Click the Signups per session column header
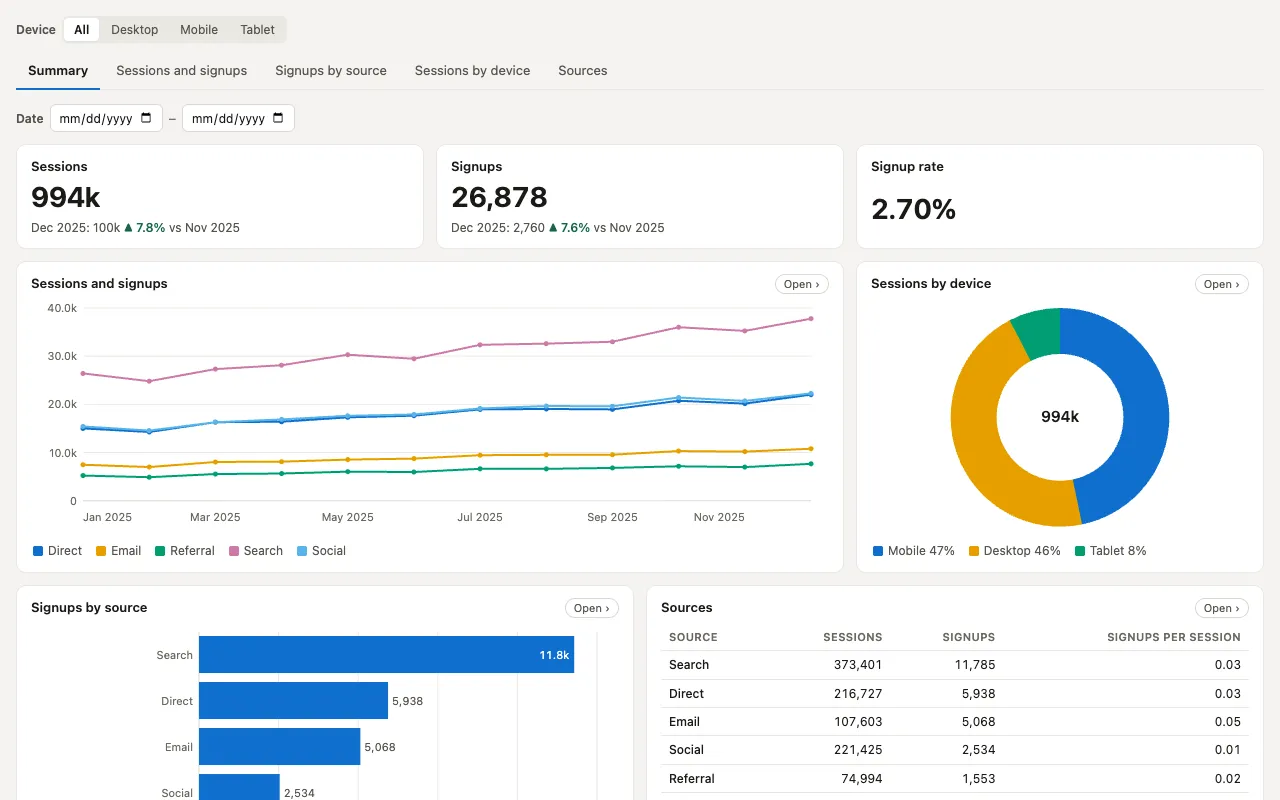 (x=1173, y=637)
